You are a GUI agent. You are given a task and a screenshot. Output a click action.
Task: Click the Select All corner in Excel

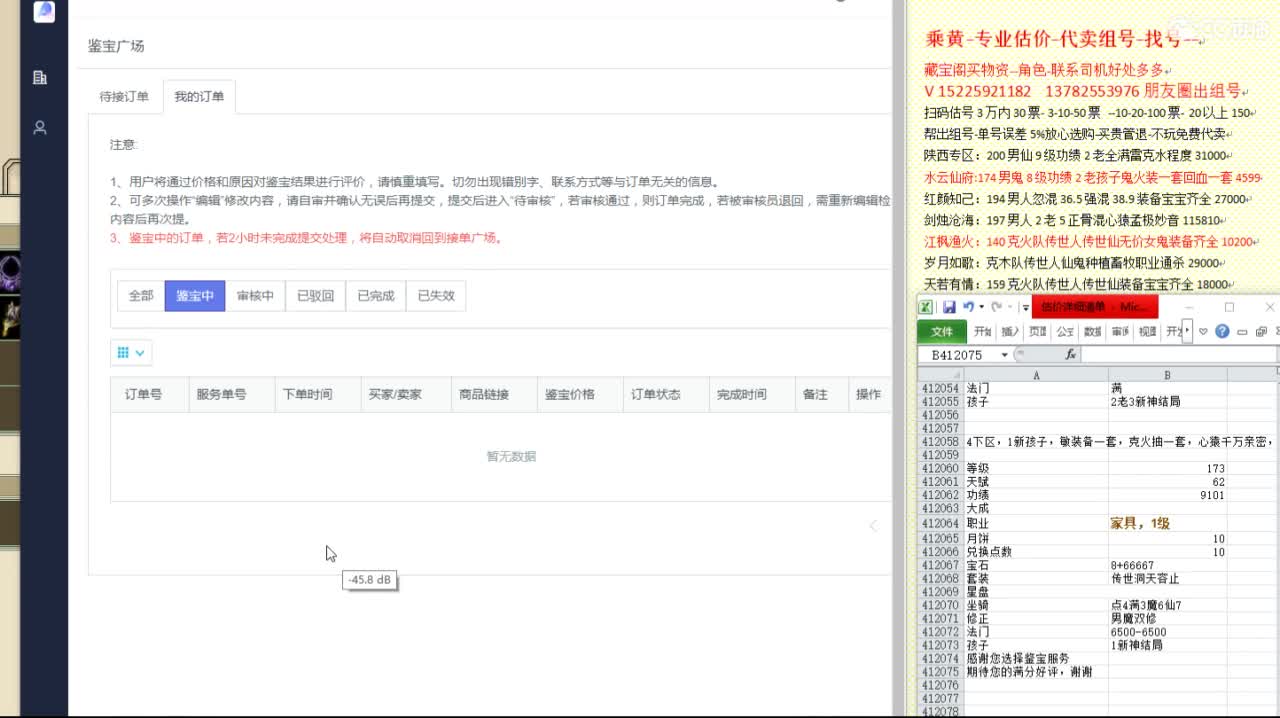coord(940,375)
